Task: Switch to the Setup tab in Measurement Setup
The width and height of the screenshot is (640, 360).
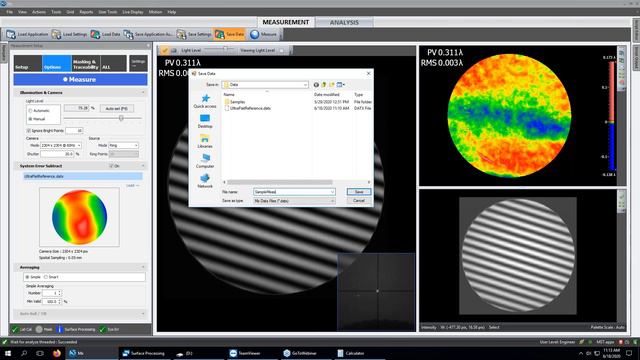Action: [28, 64]
